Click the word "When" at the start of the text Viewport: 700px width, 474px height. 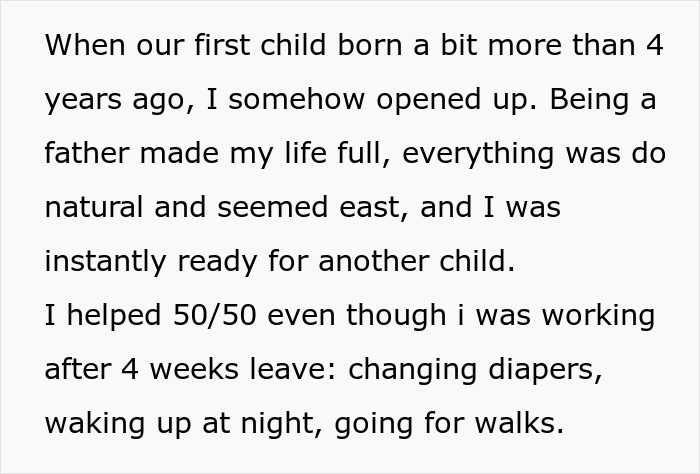click(x=85, y=45)
